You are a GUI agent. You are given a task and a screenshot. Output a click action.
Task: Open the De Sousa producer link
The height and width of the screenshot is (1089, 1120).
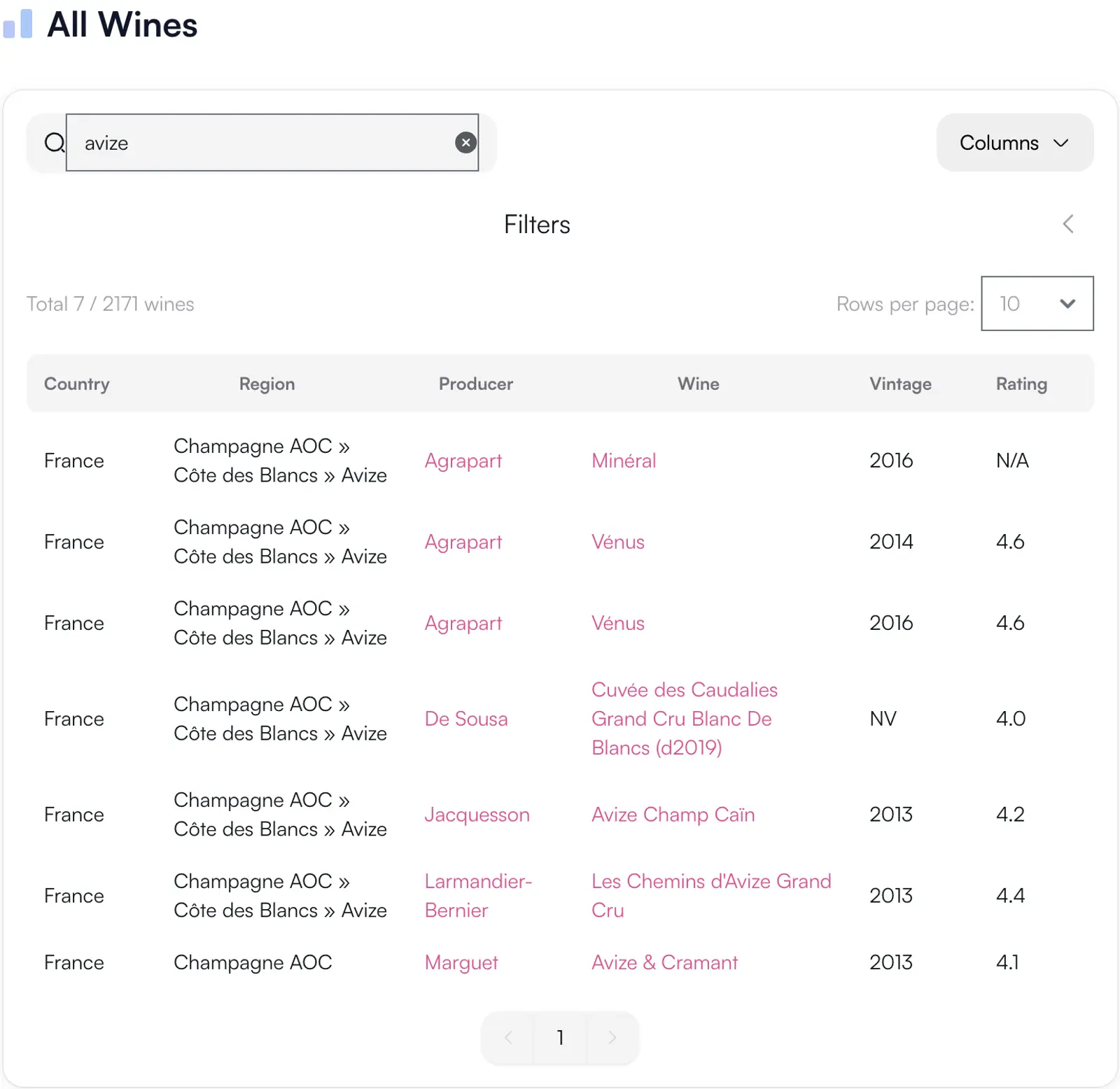(466, 719)
